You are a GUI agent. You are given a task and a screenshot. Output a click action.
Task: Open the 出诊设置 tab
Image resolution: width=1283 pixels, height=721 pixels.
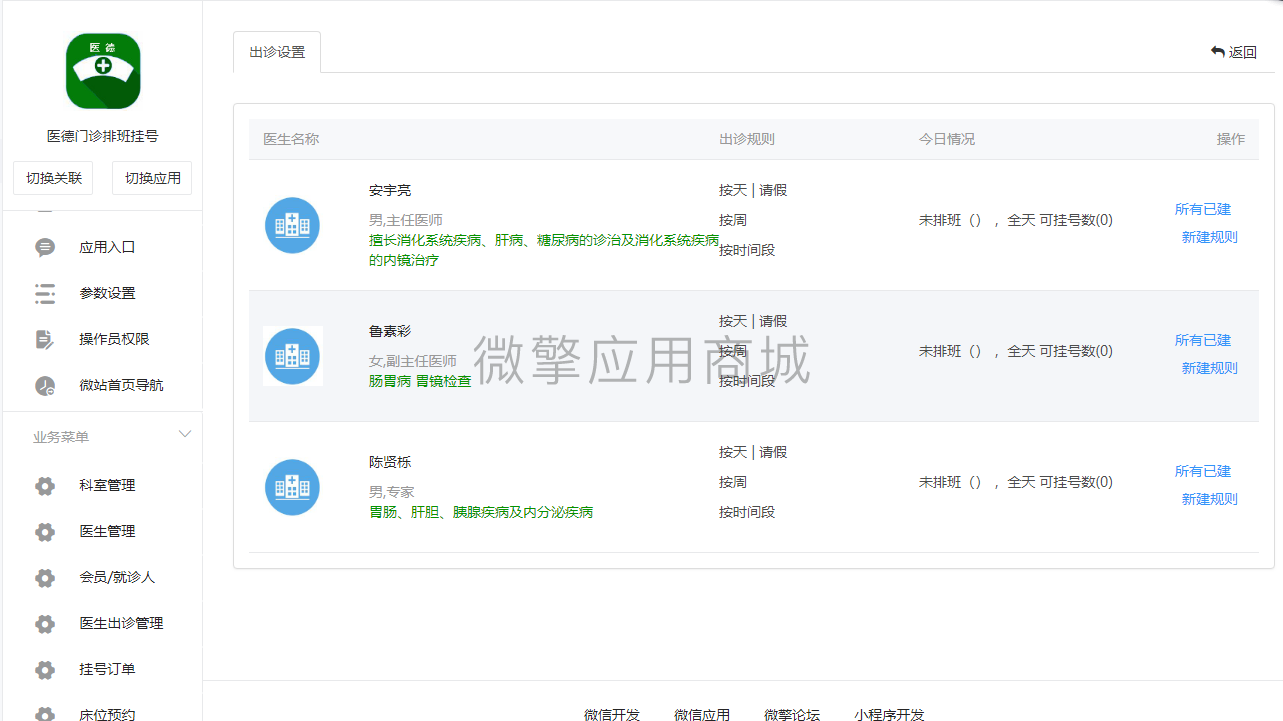point(277,52)
